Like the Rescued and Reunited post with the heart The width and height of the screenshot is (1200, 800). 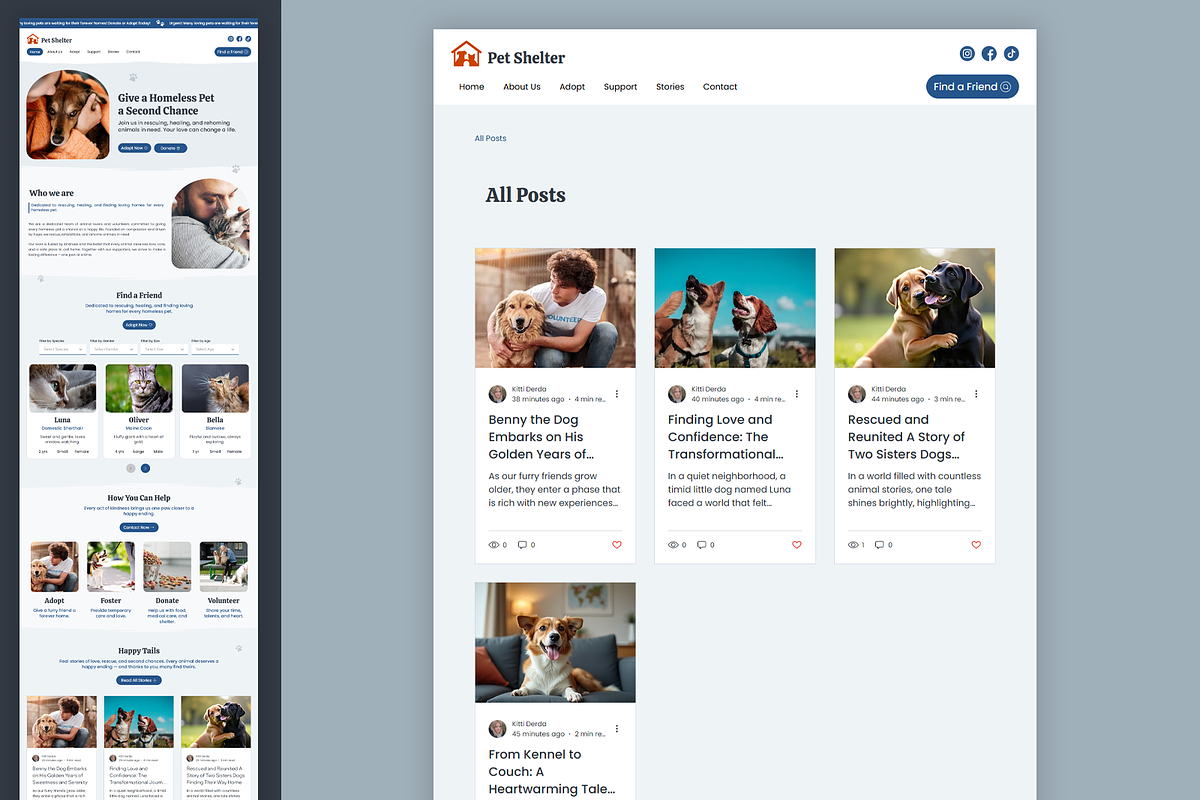click(x=976, y=545)
